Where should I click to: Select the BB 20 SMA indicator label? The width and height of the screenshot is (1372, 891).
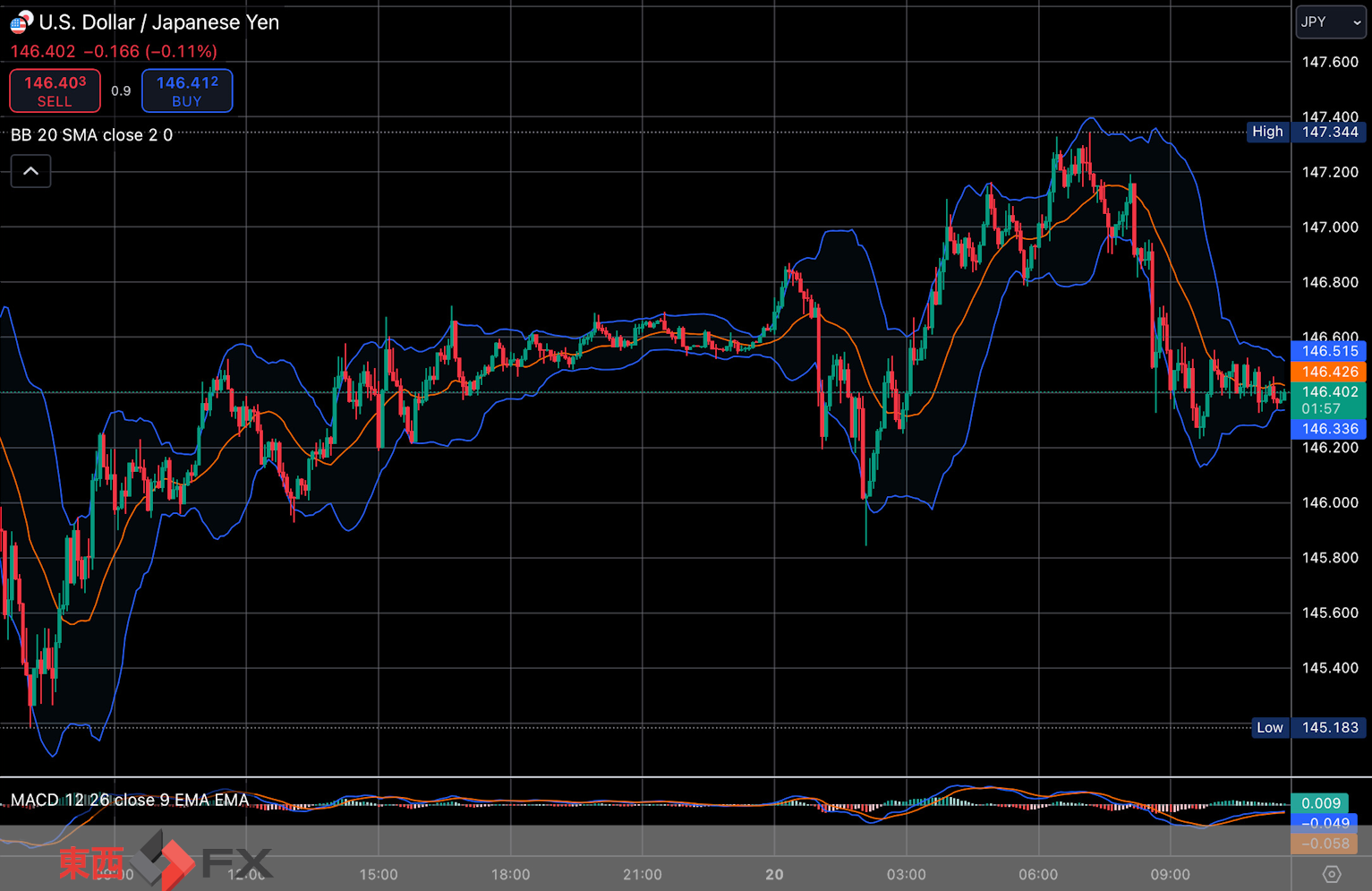91,135
